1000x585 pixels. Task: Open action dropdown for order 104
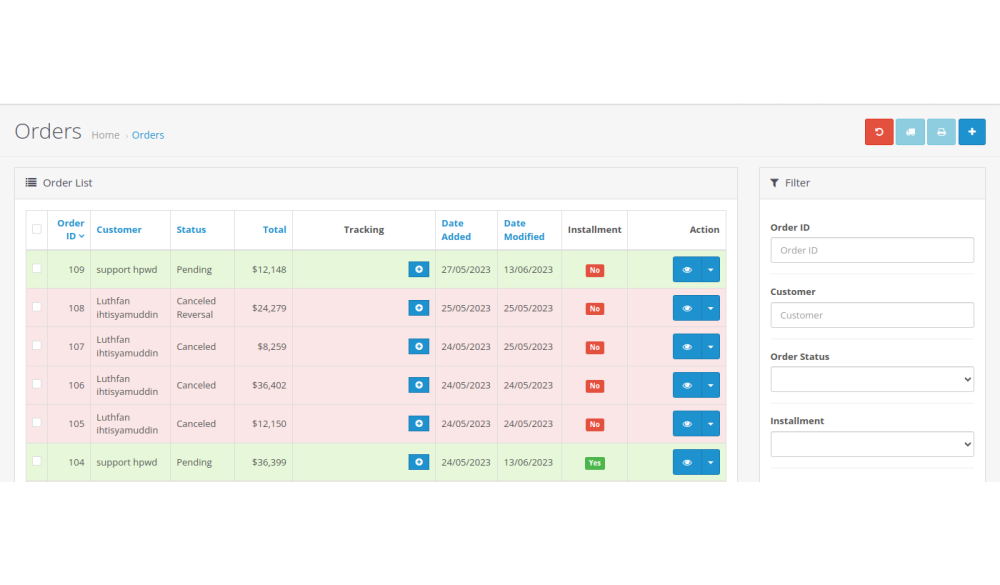(x=710, y=463)
